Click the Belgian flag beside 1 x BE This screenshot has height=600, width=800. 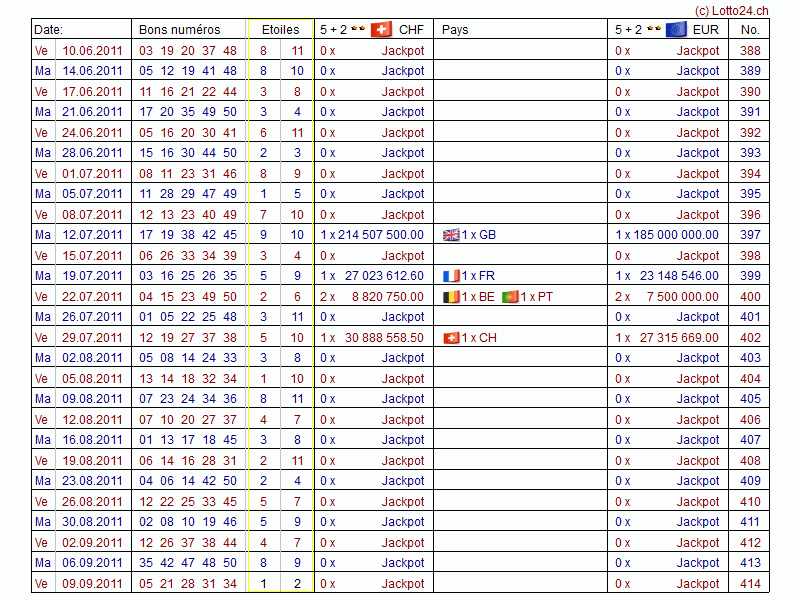pyautogui.click(x=451, y=297)
